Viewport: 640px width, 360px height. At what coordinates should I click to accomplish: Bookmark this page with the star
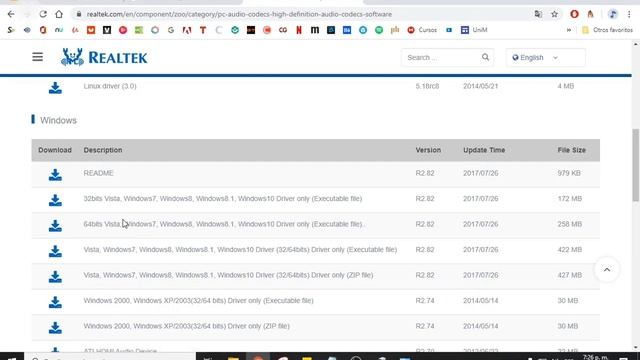tap(554, 14)
